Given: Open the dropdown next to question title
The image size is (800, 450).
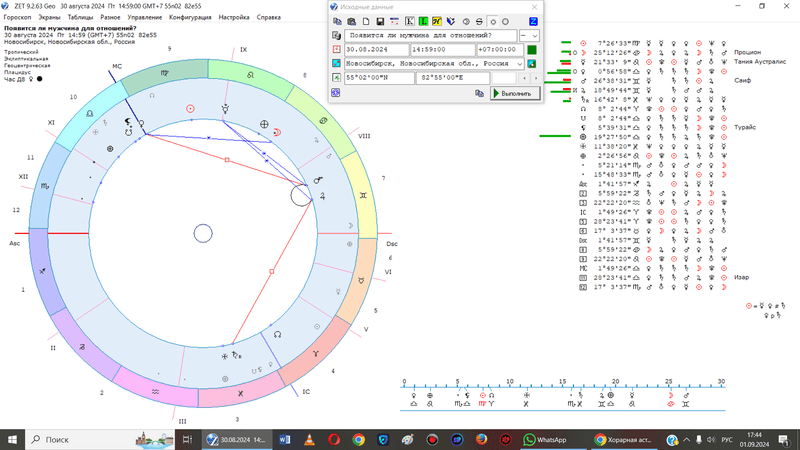Looking at the screenshot, I should pyautogui.click(x=535, y=35).
